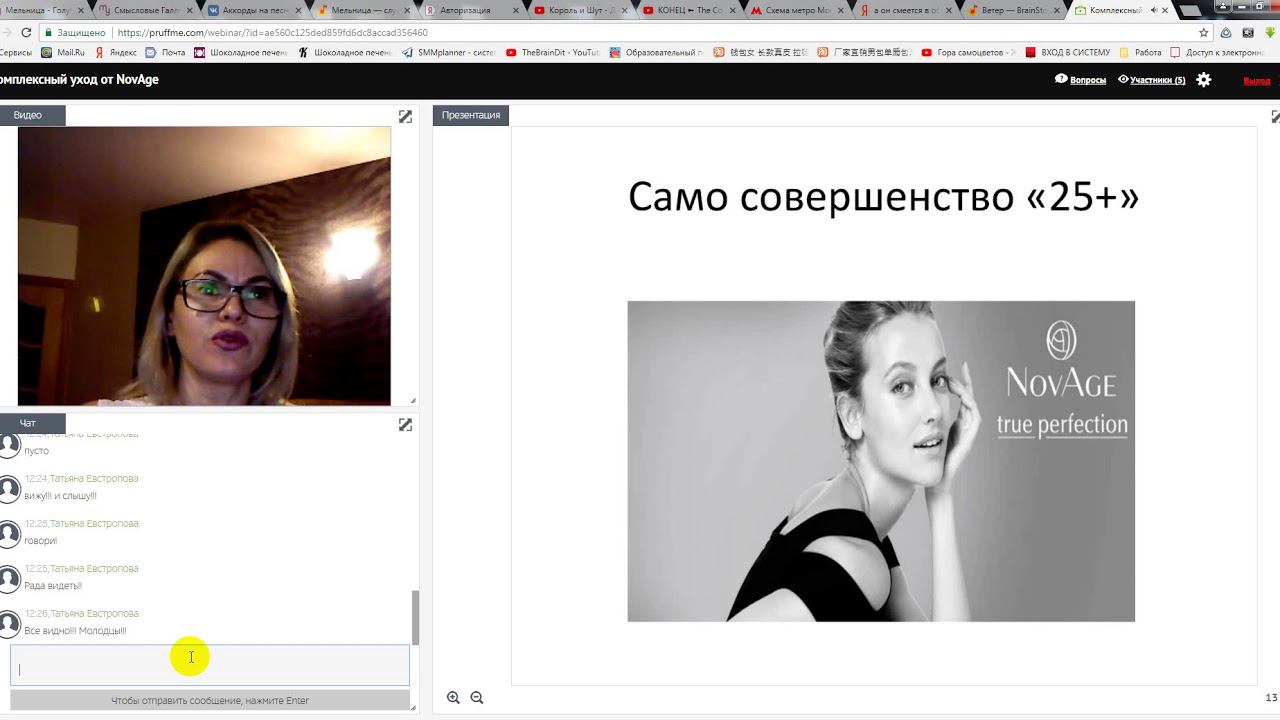Bookmark this page with the star icon
This screenshot has height=720, width=1280.
1204,33
